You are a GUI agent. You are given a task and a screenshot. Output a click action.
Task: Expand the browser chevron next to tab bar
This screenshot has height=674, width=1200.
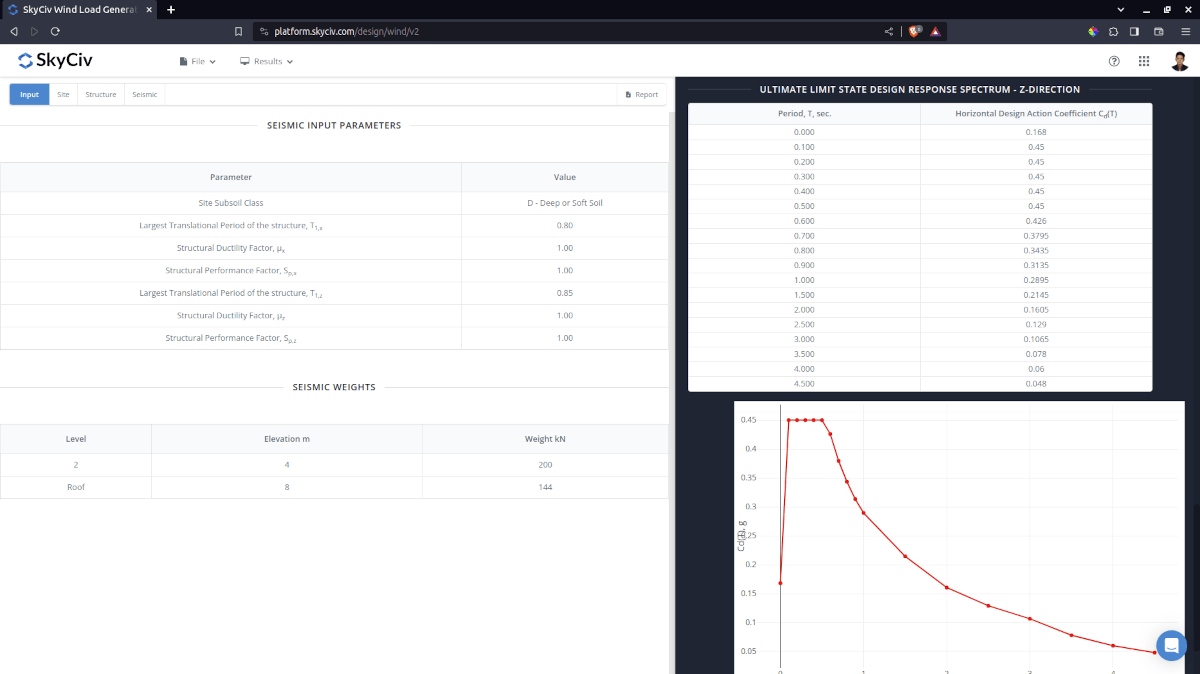pos(1120,9)
